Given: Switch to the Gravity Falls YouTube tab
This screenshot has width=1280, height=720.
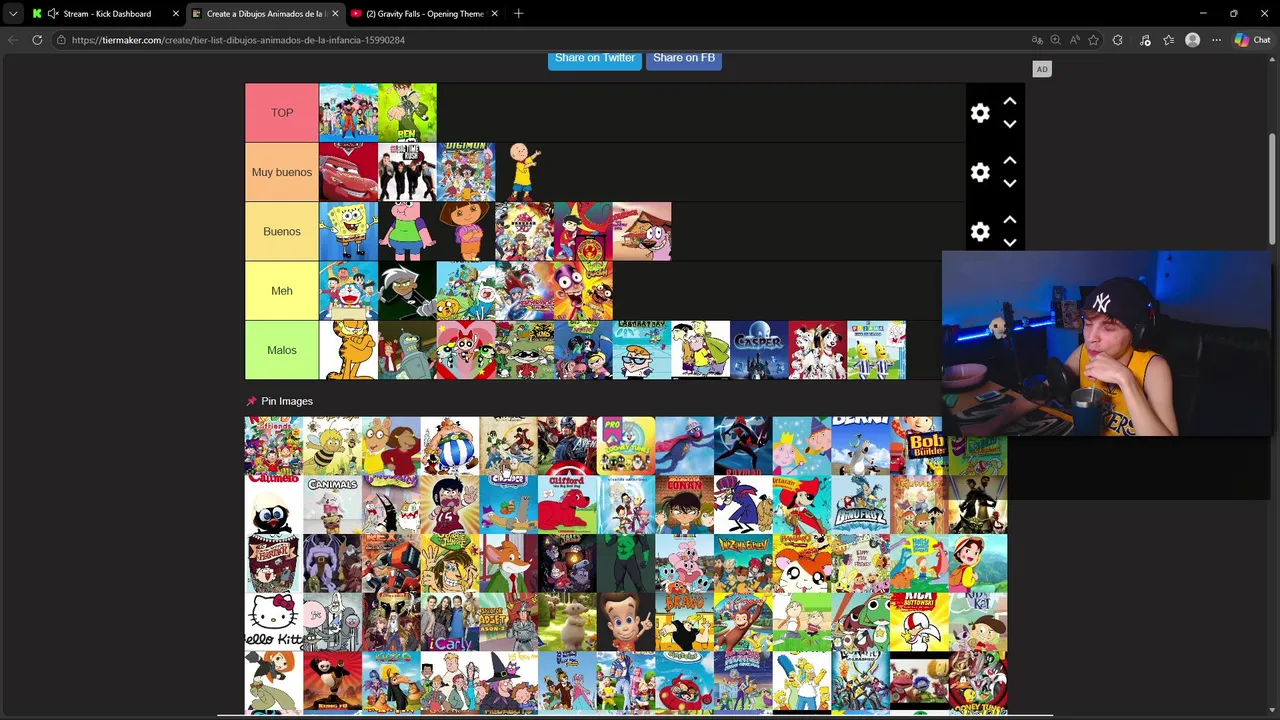Looking at the screenshot, I should (425, 14).
